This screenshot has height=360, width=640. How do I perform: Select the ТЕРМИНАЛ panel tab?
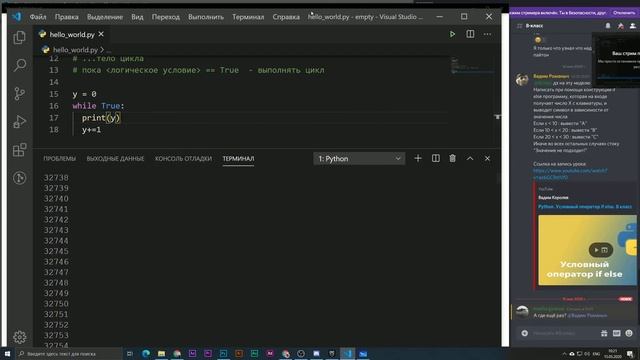coord(238,159)
